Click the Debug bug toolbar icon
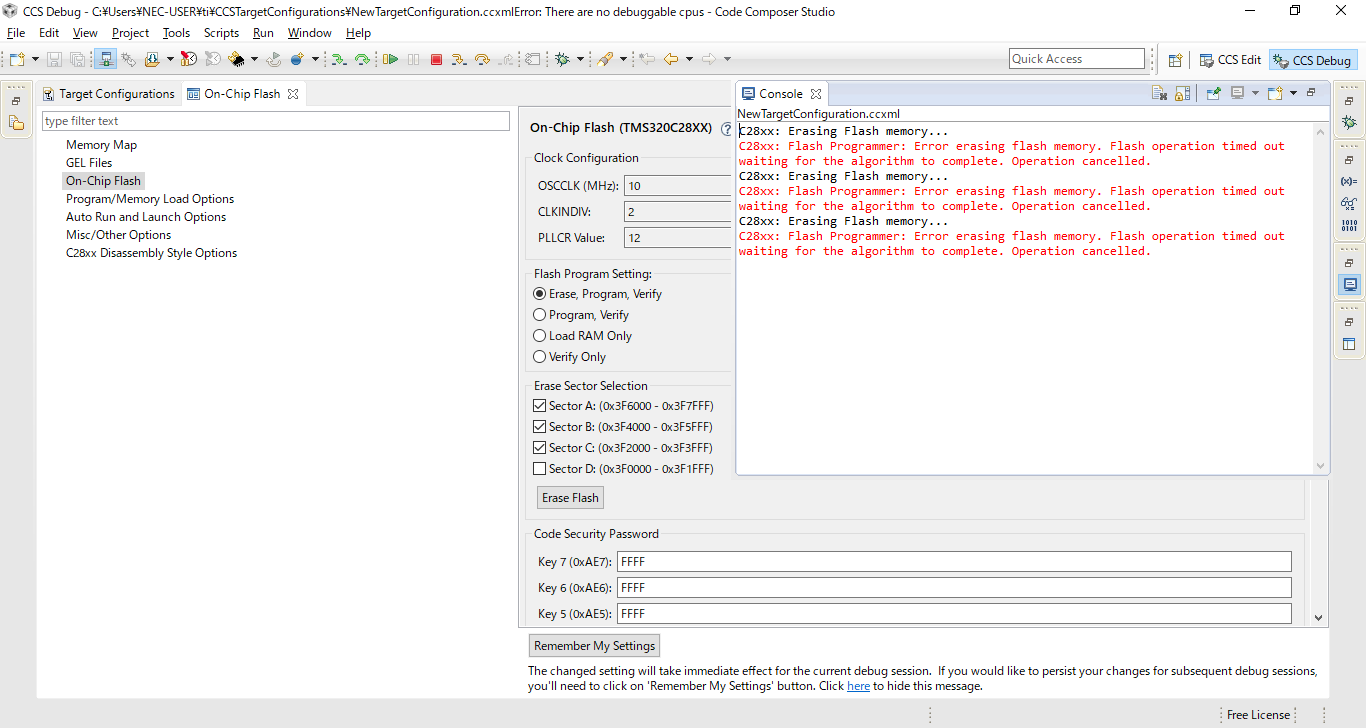Image resolution: width=1366 pixels, height=728 pixels. click(x=563, y=60)
